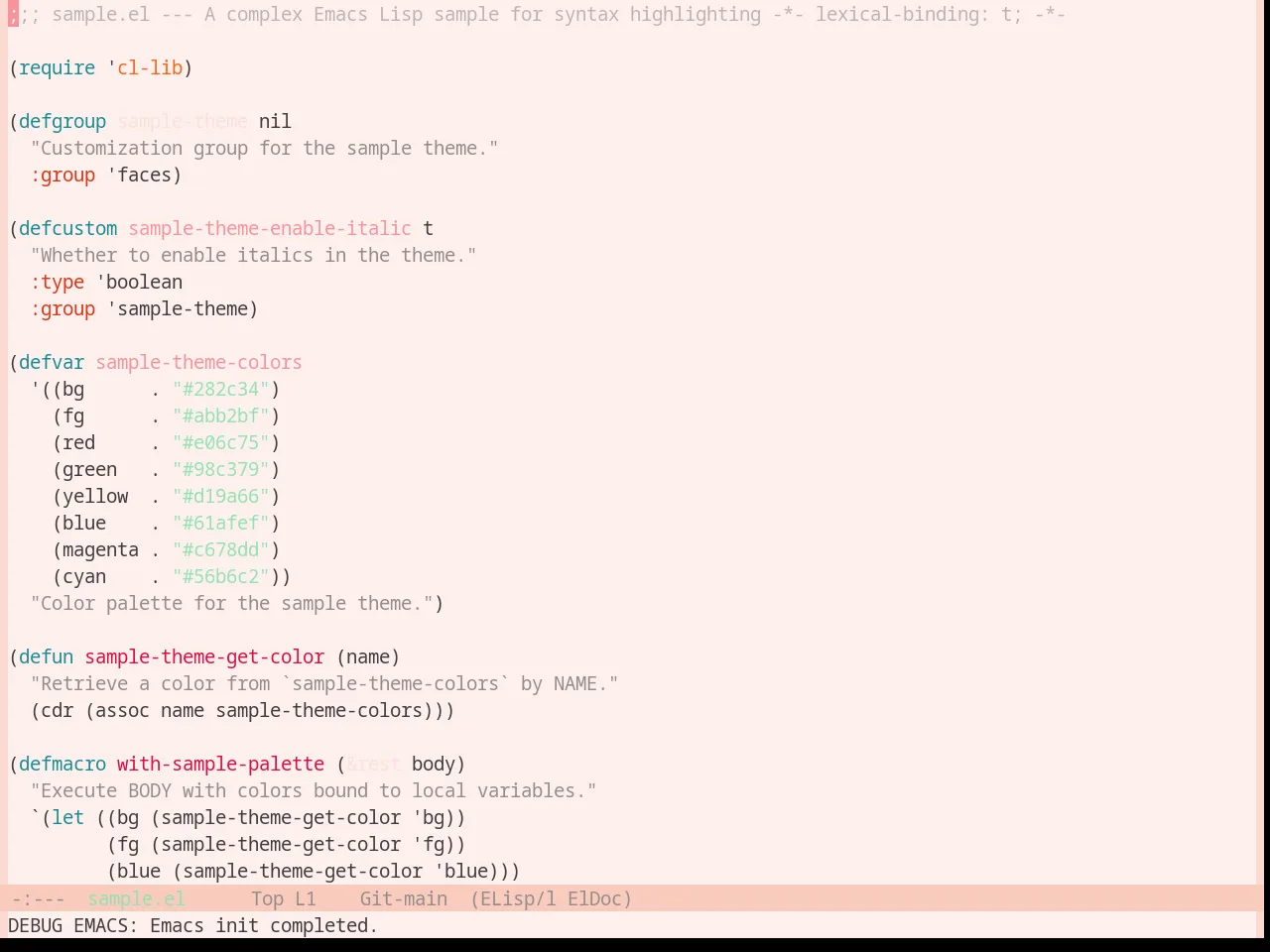The image size is (1270, 952).
Task: Click the sample-theme-get-color function name after defun
Action: click(204, 656)
